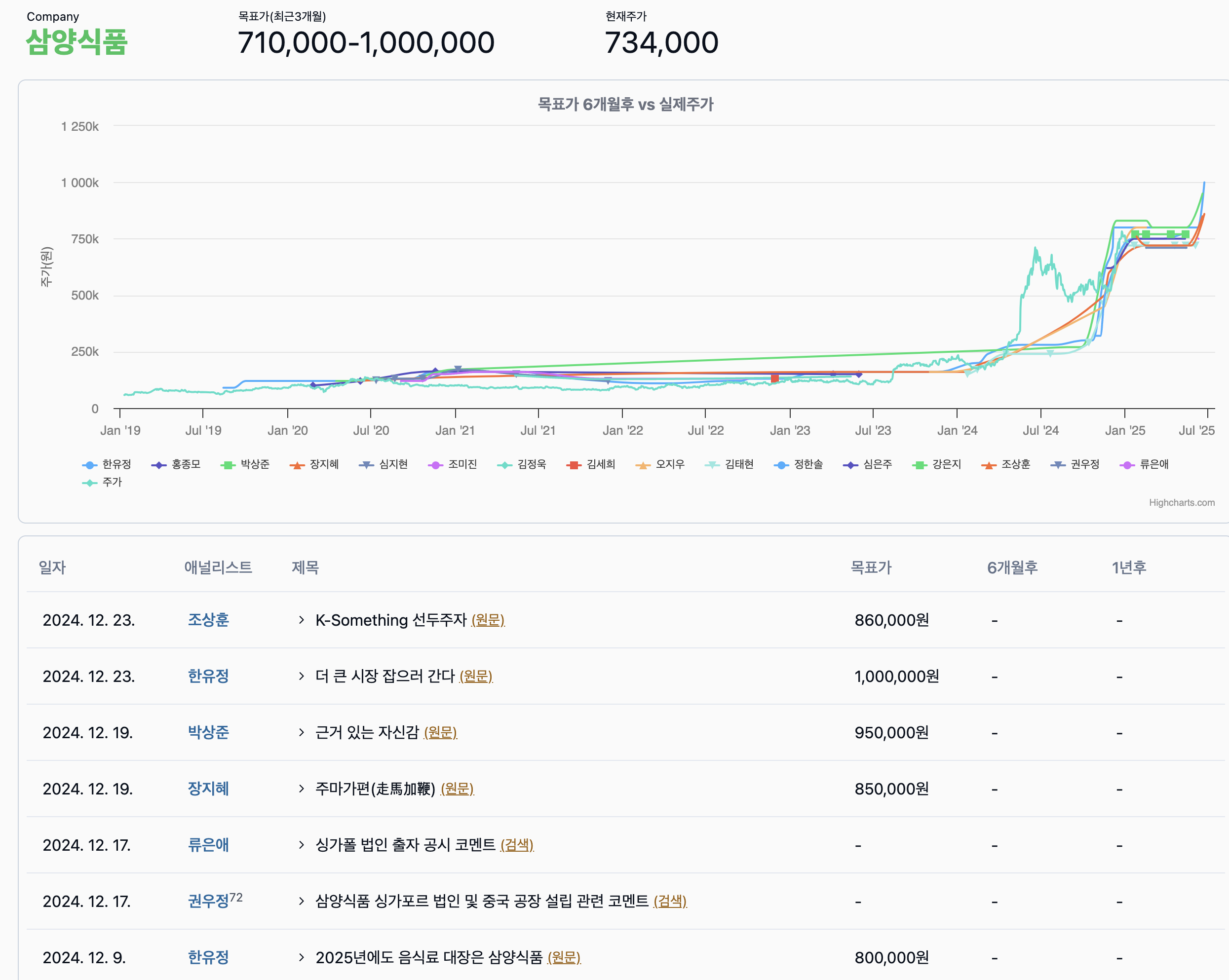
Task: Click 검색 link for 싱가포르 법인 및 중국 공장 코멘트
Action: point(670,902)
